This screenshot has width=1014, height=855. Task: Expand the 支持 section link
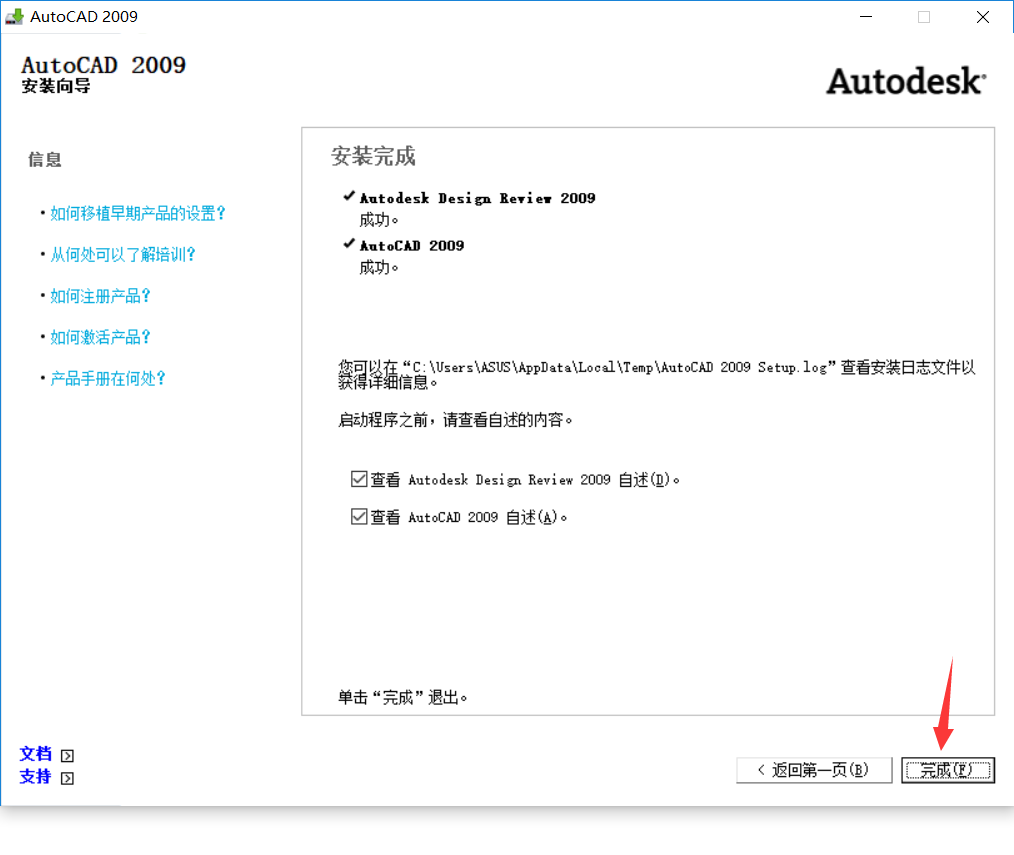pyautogui.click(x=35, y=776)
